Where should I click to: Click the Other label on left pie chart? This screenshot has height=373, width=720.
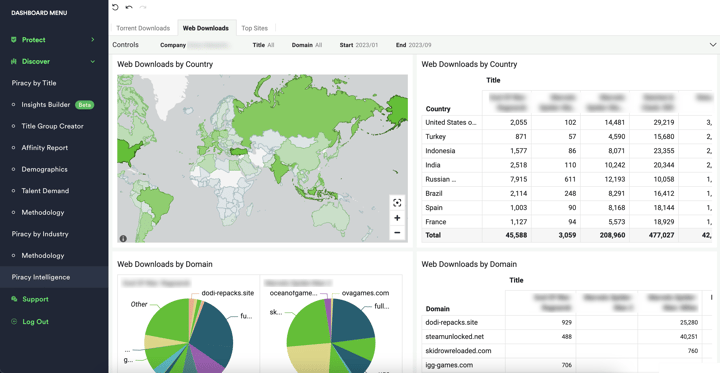139,304
